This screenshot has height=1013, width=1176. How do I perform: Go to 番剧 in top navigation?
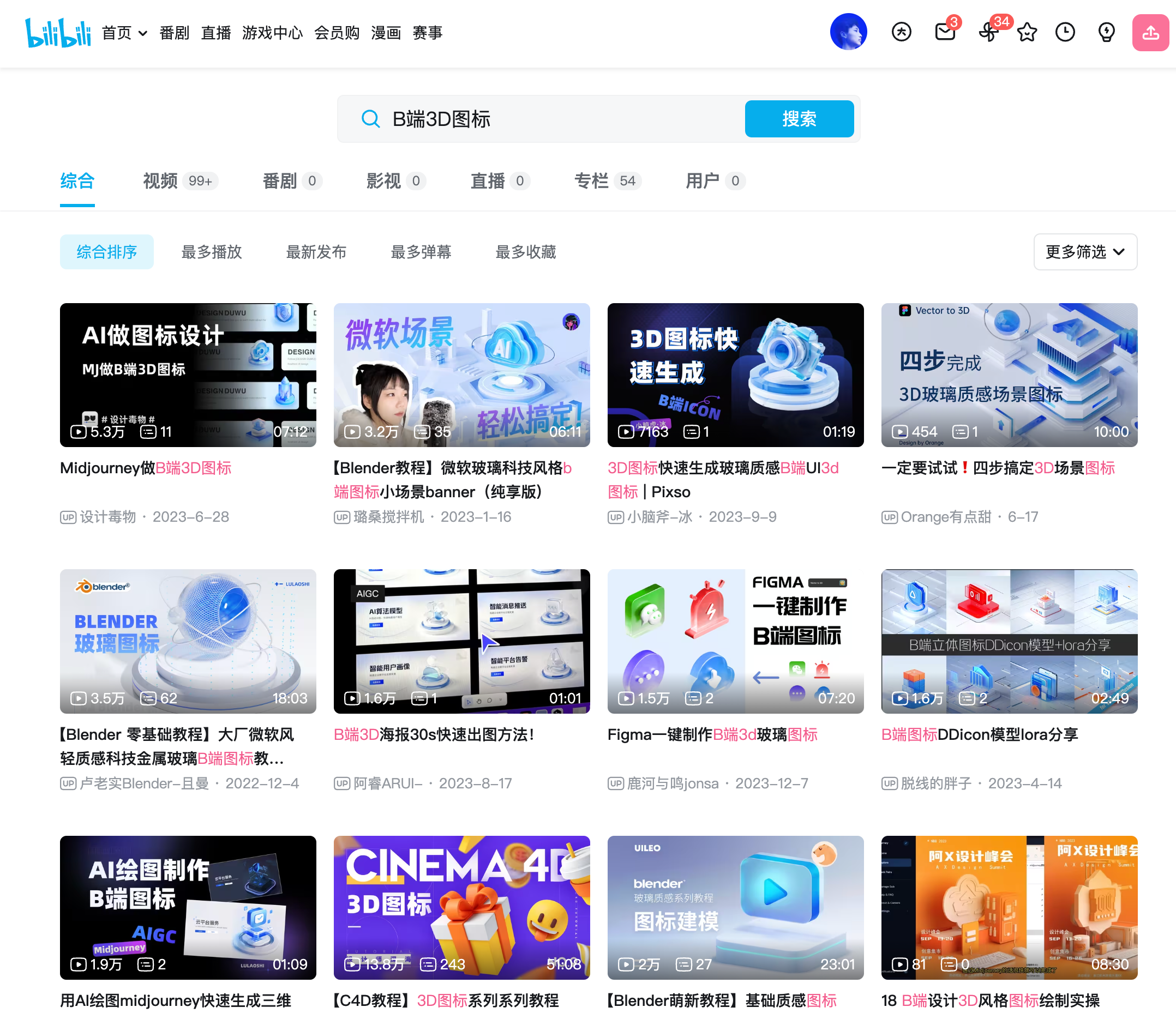tap(173, 33)
